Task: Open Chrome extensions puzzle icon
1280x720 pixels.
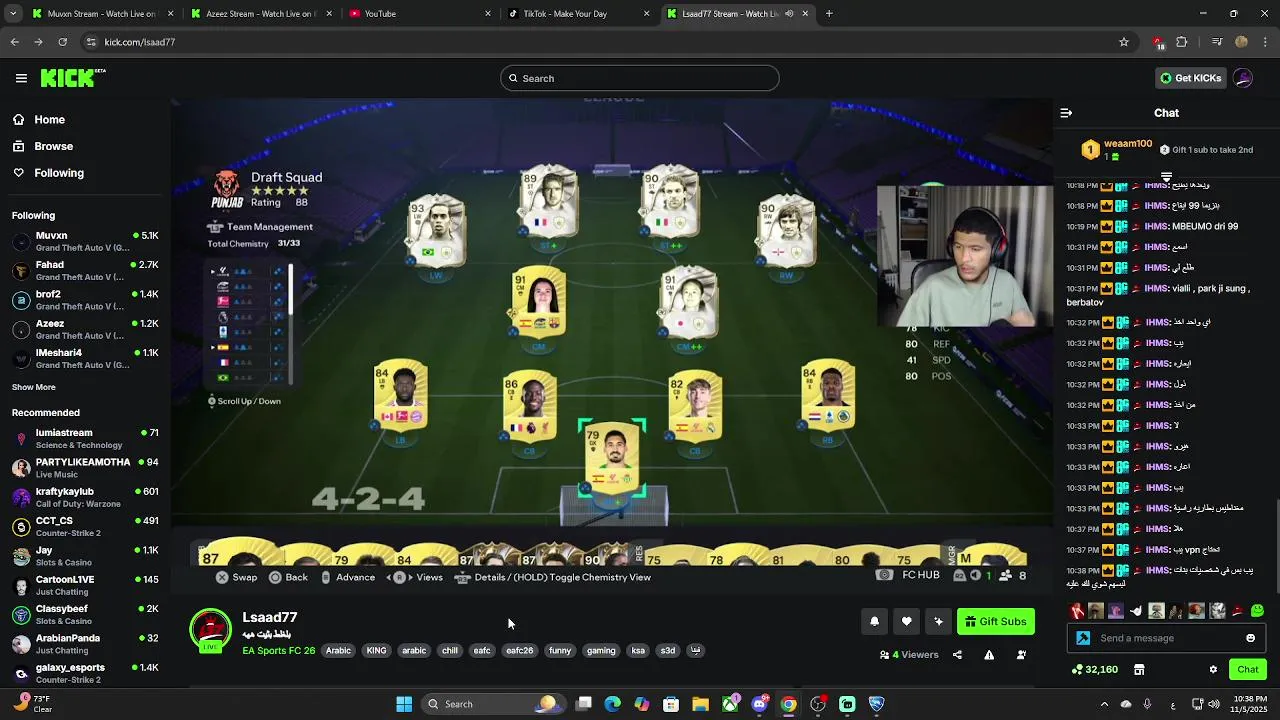Action: click(x=1182, y=42)
